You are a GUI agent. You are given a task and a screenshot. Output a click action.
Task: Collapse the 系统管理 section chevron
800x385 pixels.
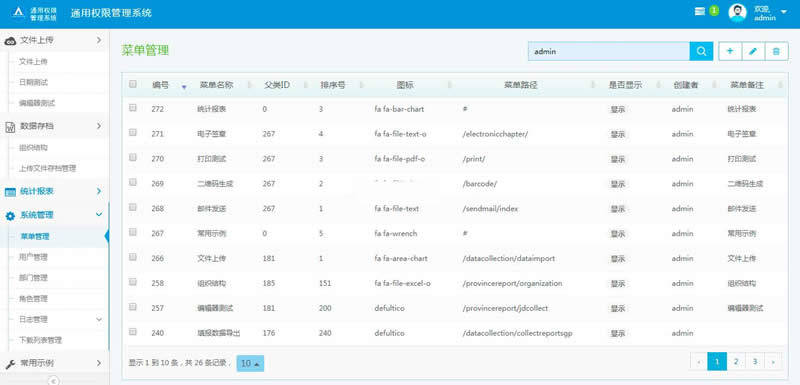pyautogui.click(x=99, y=215)
